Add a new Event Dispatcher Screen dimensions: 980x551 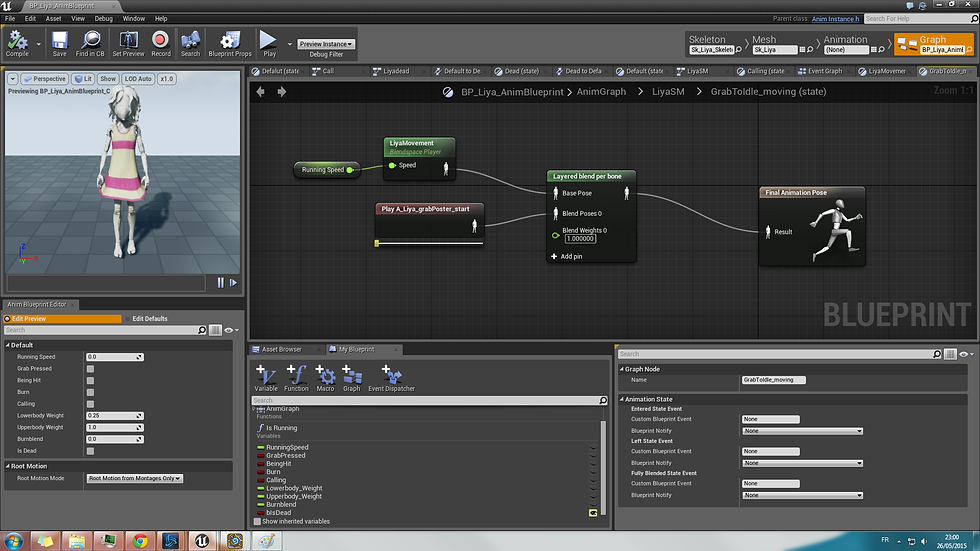click(391, 379)
